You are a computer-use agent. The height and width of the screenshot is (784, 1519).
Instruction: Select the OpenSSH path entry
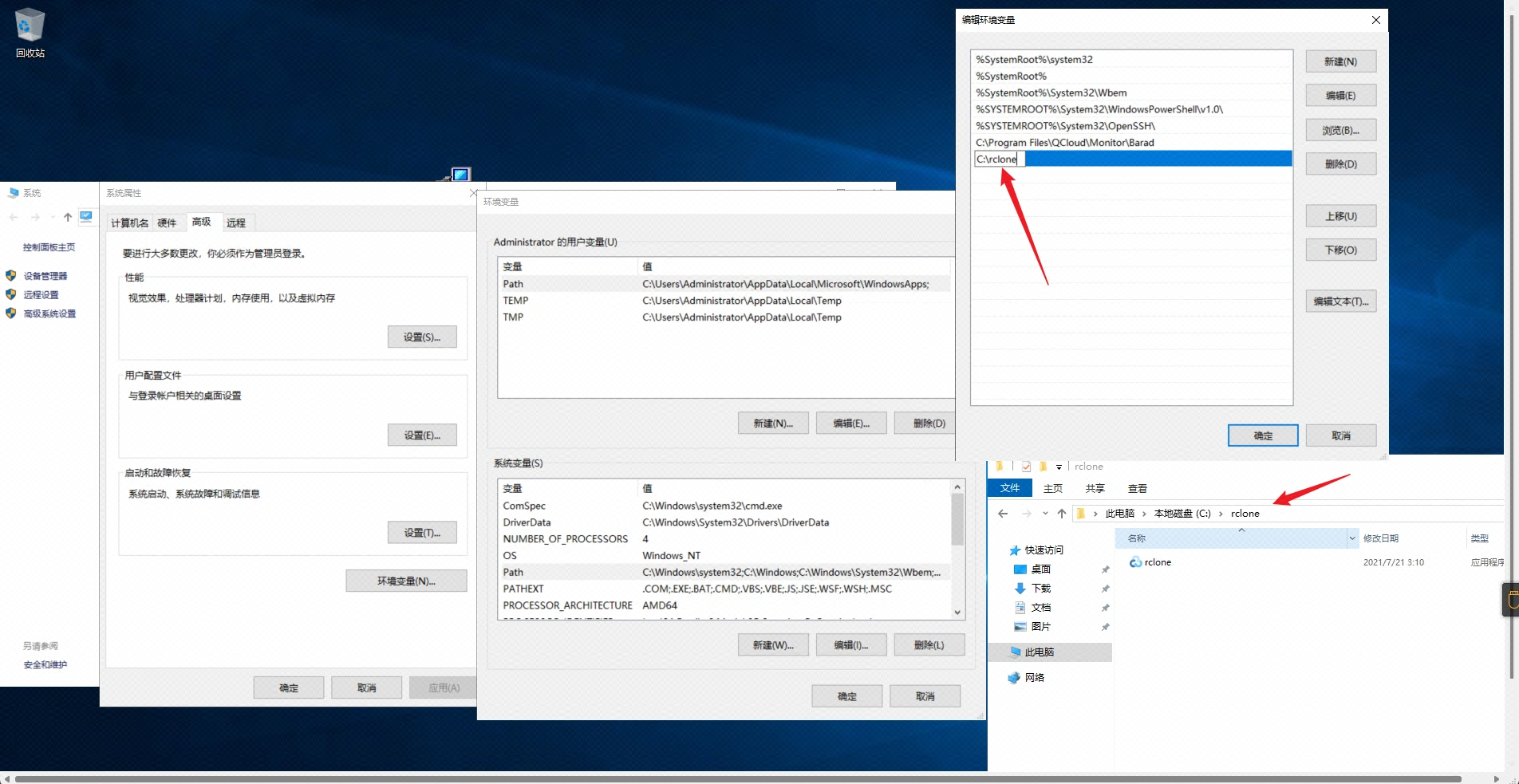(x=1132, y=126)
